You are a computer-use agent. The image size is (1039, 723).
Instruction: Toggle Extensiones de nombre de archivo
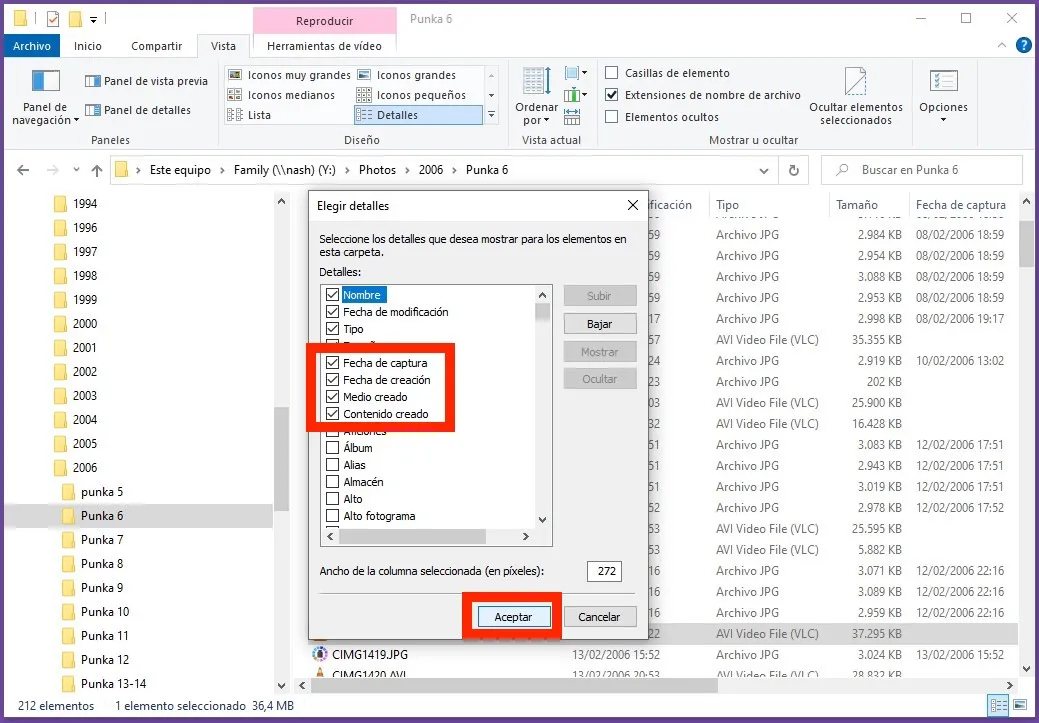[612, 95]
